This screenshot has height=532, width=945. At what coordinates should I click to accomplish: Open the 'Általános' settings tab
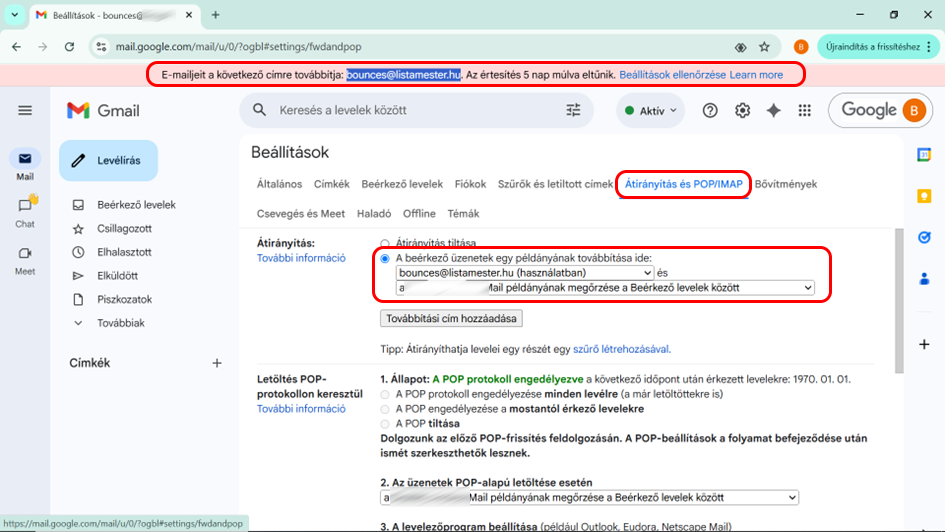[x=279, y=184]
